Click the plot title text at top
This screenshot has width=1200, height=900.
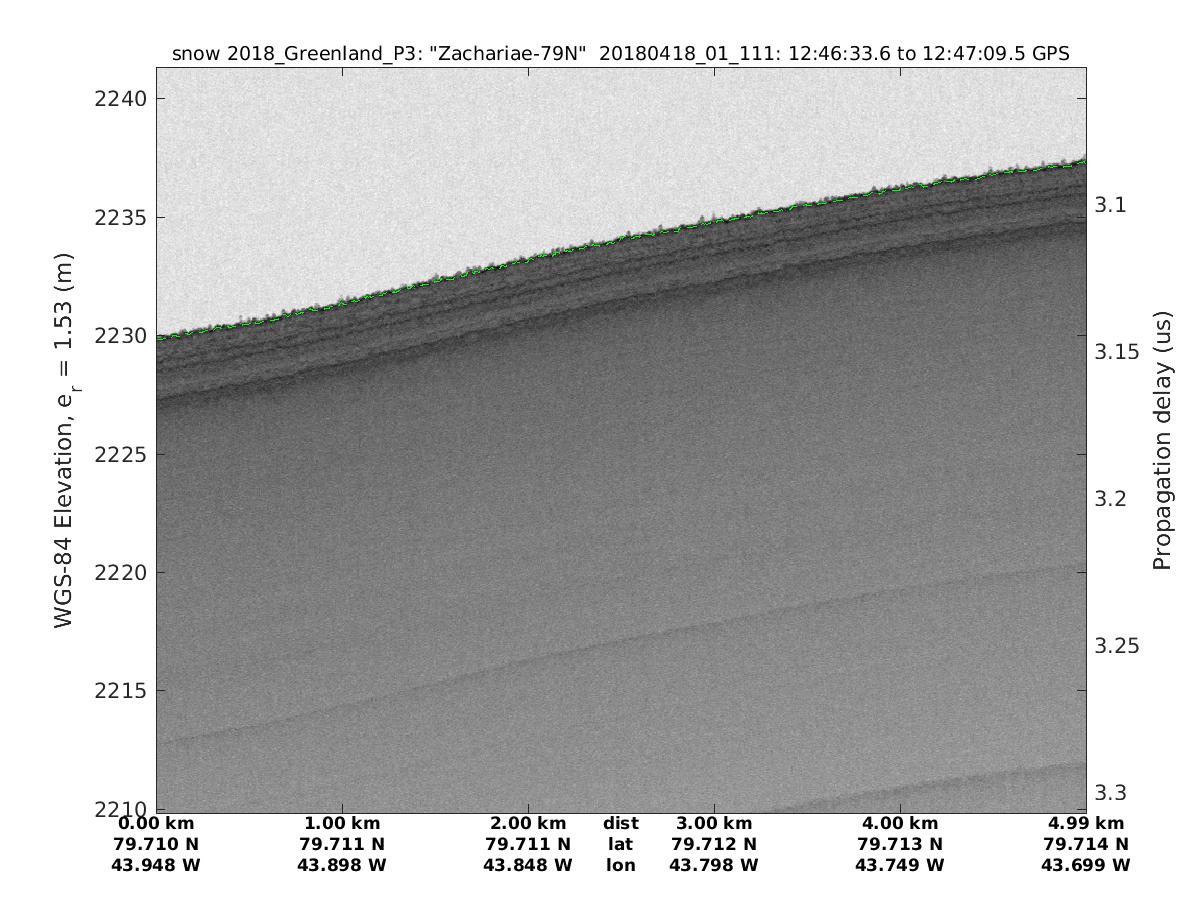621,54
